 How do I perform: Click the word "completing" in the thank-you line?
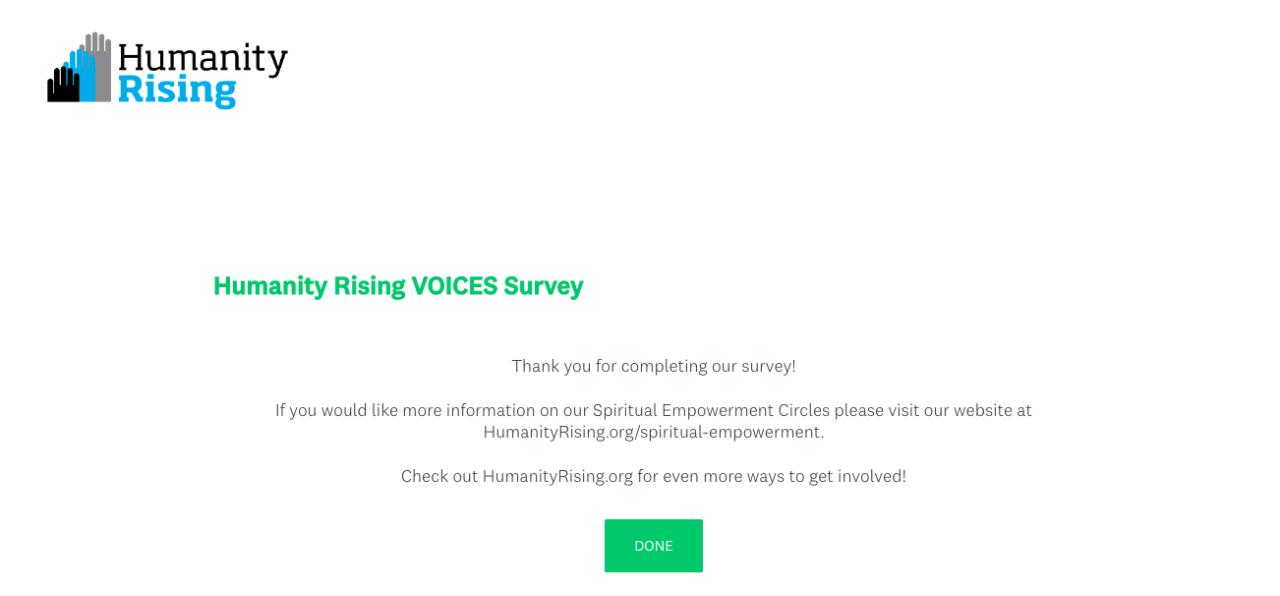pyautogui.click(x=663, y=366)
